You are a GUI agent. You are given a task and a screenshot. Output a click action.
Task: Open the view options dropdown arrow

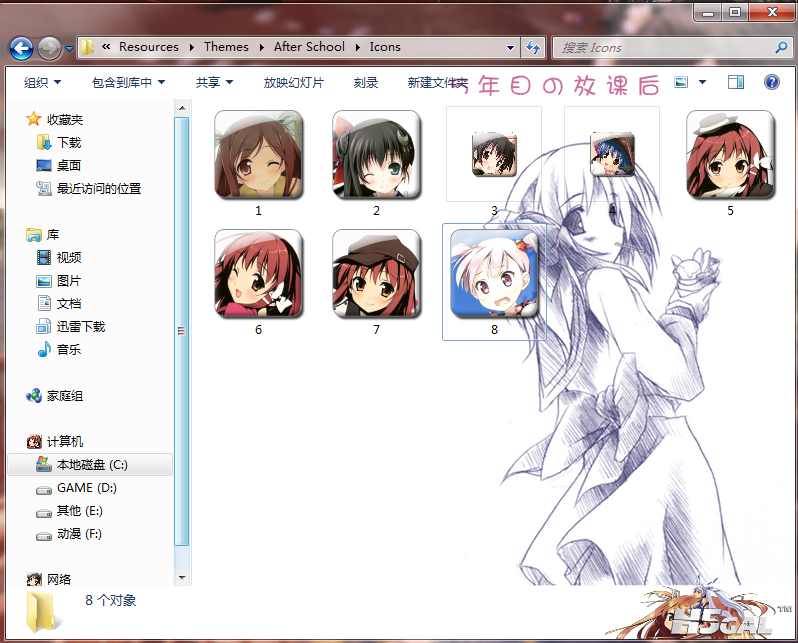(x=702, y=82)
